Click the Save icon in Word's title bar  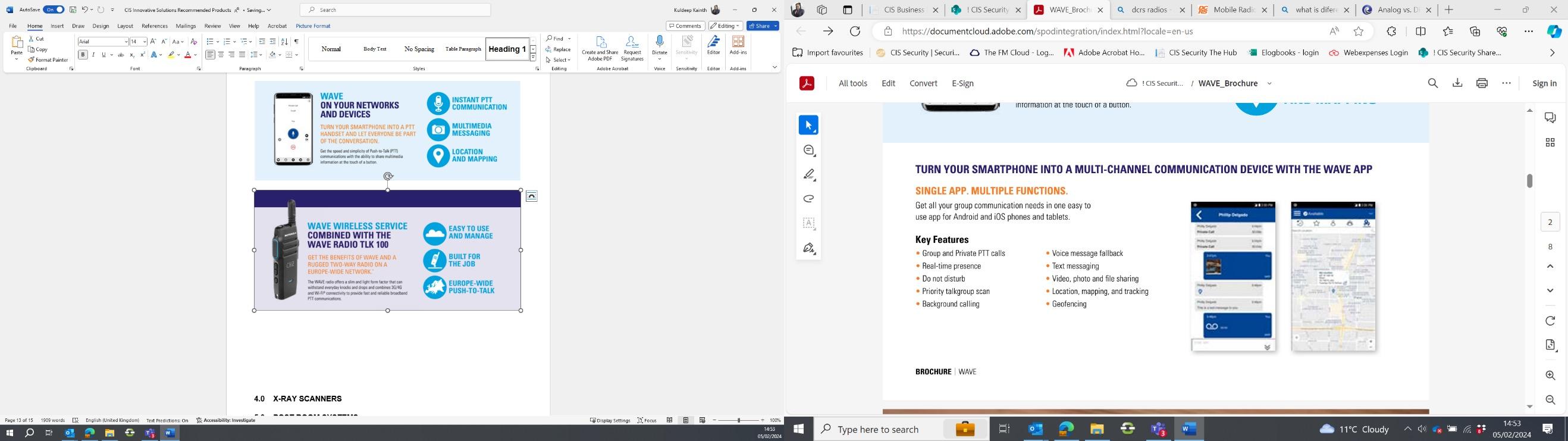pos(73,10)
